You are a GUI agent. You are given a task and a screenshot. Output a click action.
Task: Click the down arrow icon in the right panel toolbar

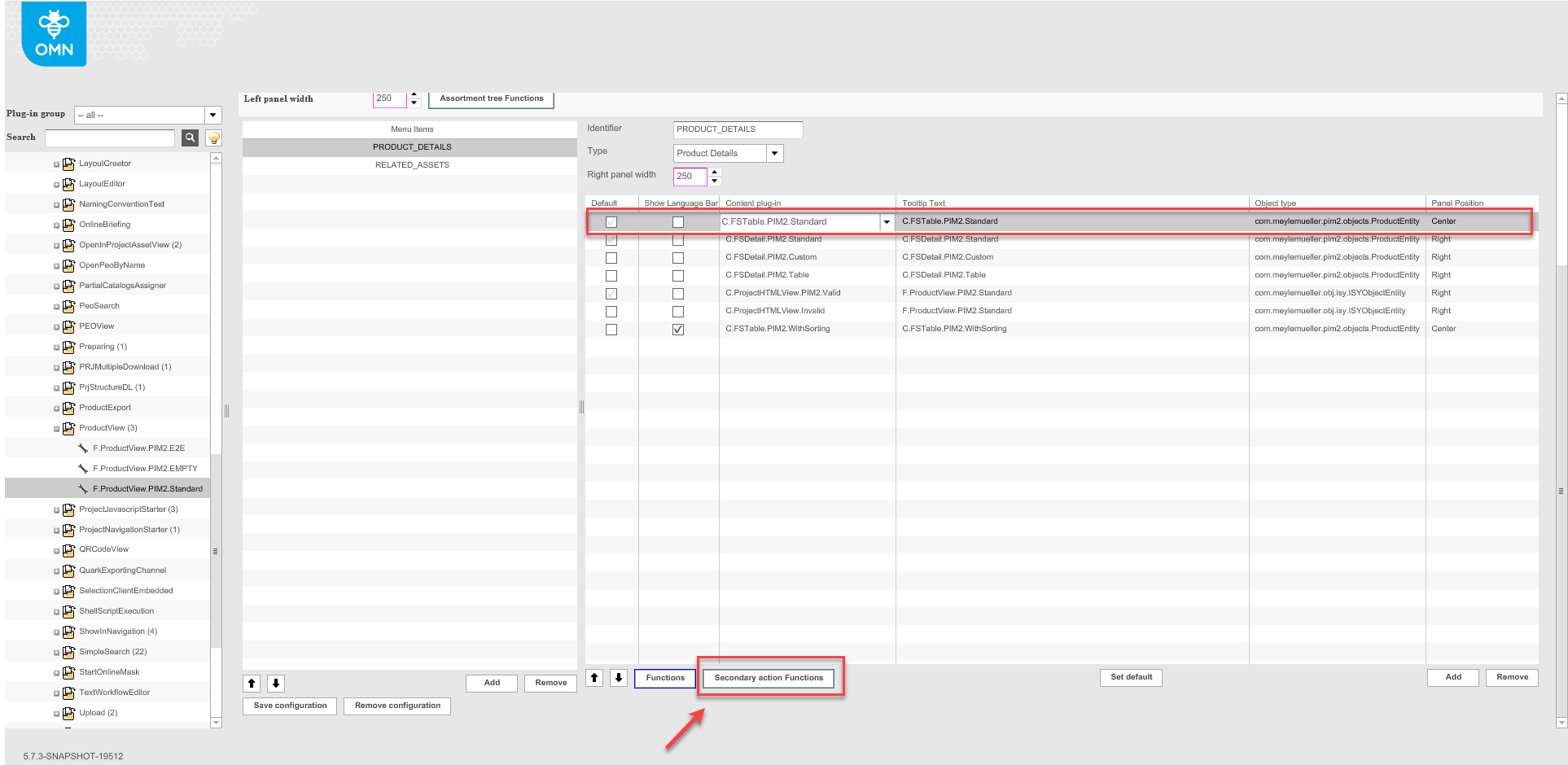point(618,677)
